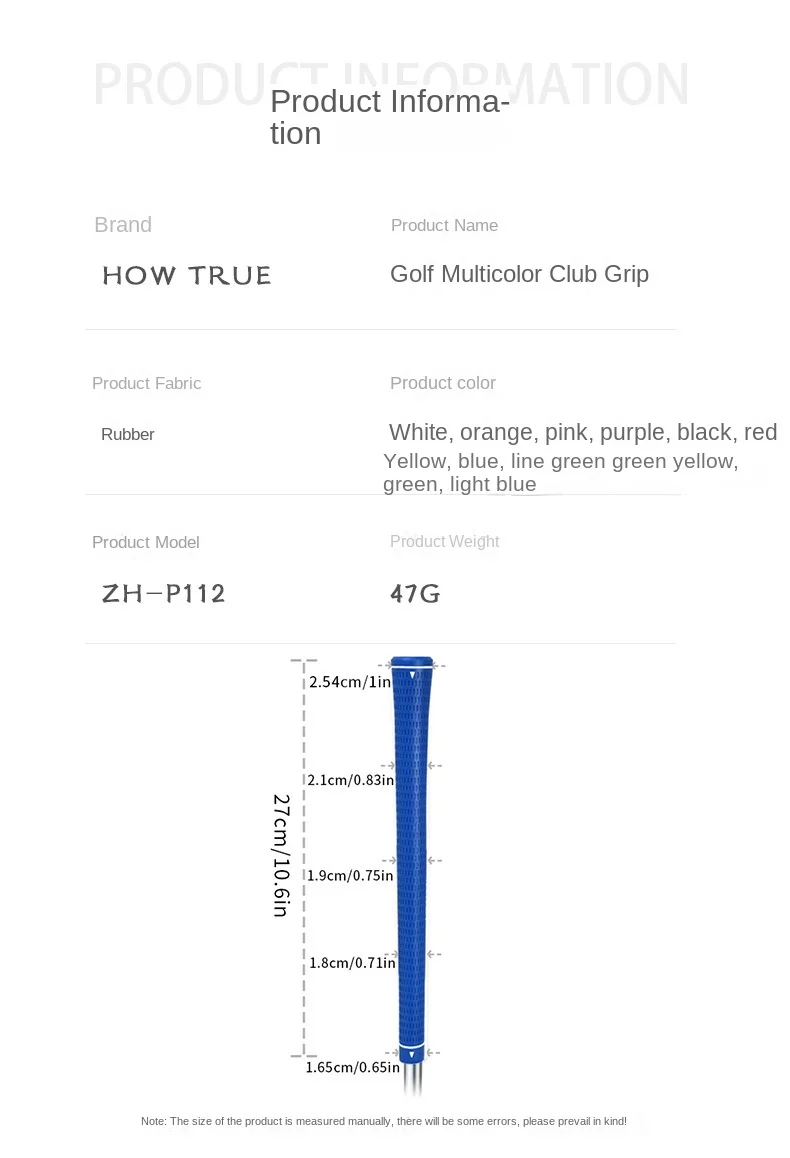Select the Brand field label
This screenshot has width=790, height=1158.
point(123,225)
